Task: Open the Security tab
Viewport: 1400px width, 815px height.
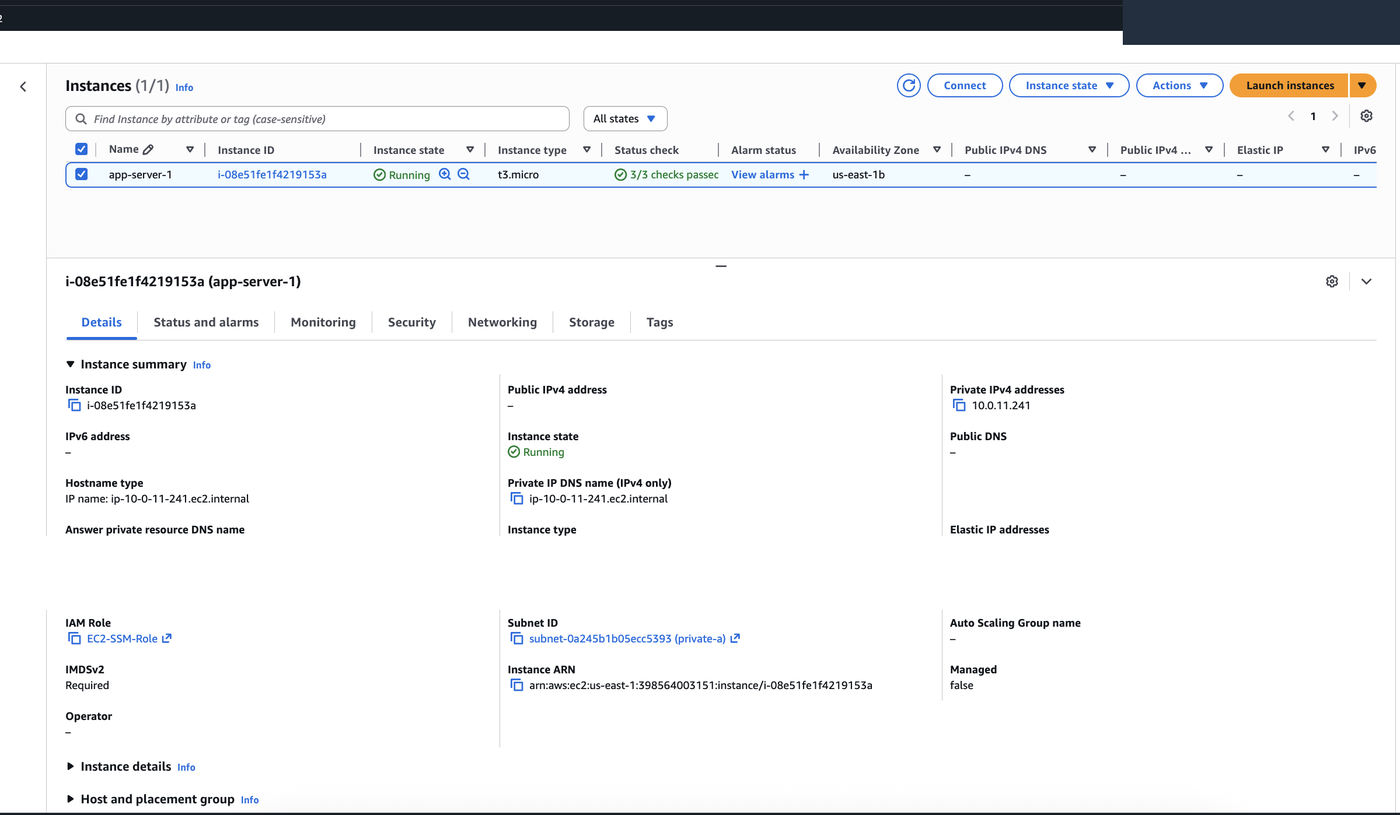Action: (x=412, y=322)
